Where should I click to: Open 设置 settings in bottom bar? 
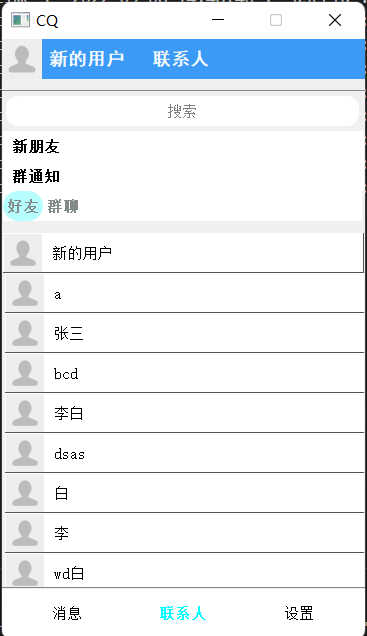[299, 613]
